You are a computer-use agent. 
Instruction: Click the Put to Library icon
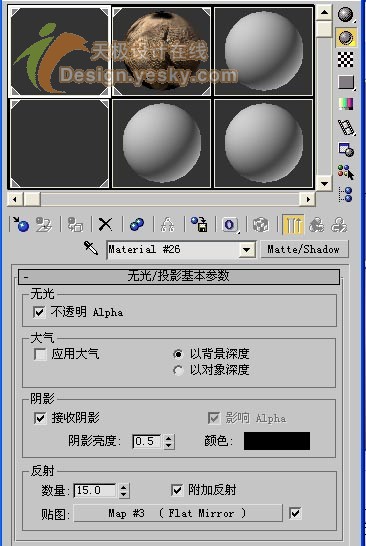pos(199,225)
